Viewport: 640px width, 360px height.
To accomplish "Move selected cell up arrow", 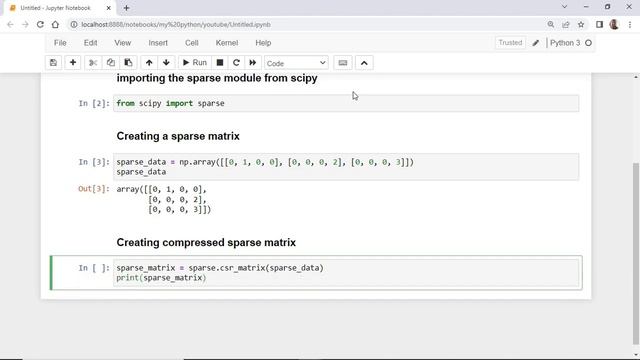I will (x=149, y=63).
